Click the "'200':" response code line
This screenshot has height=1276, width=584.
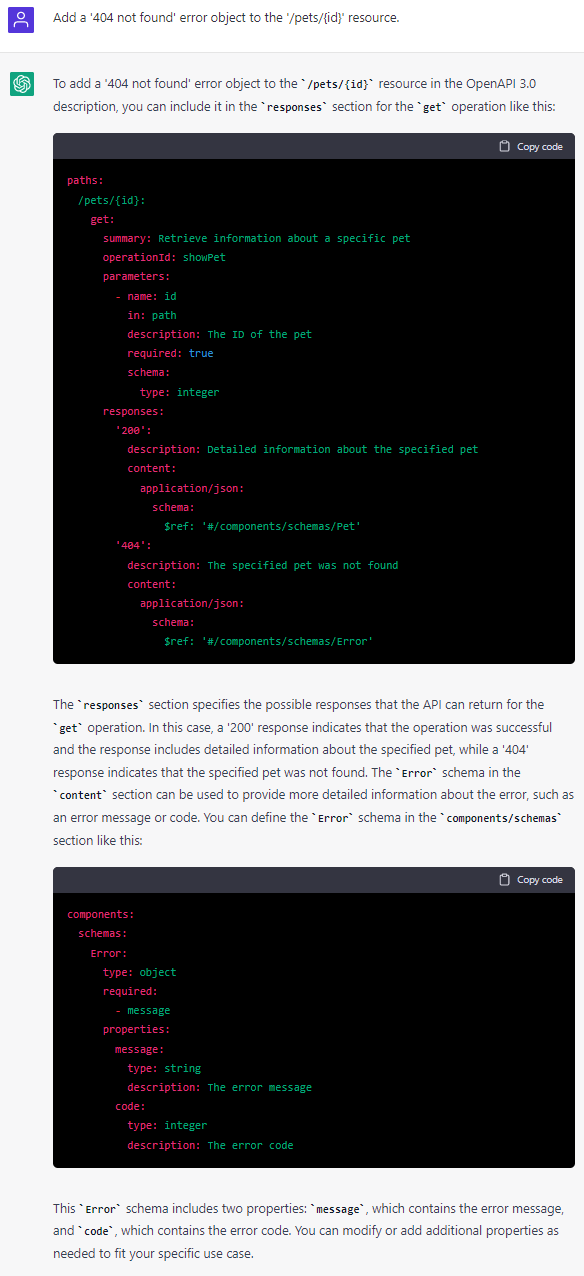(x=133, y=431)
